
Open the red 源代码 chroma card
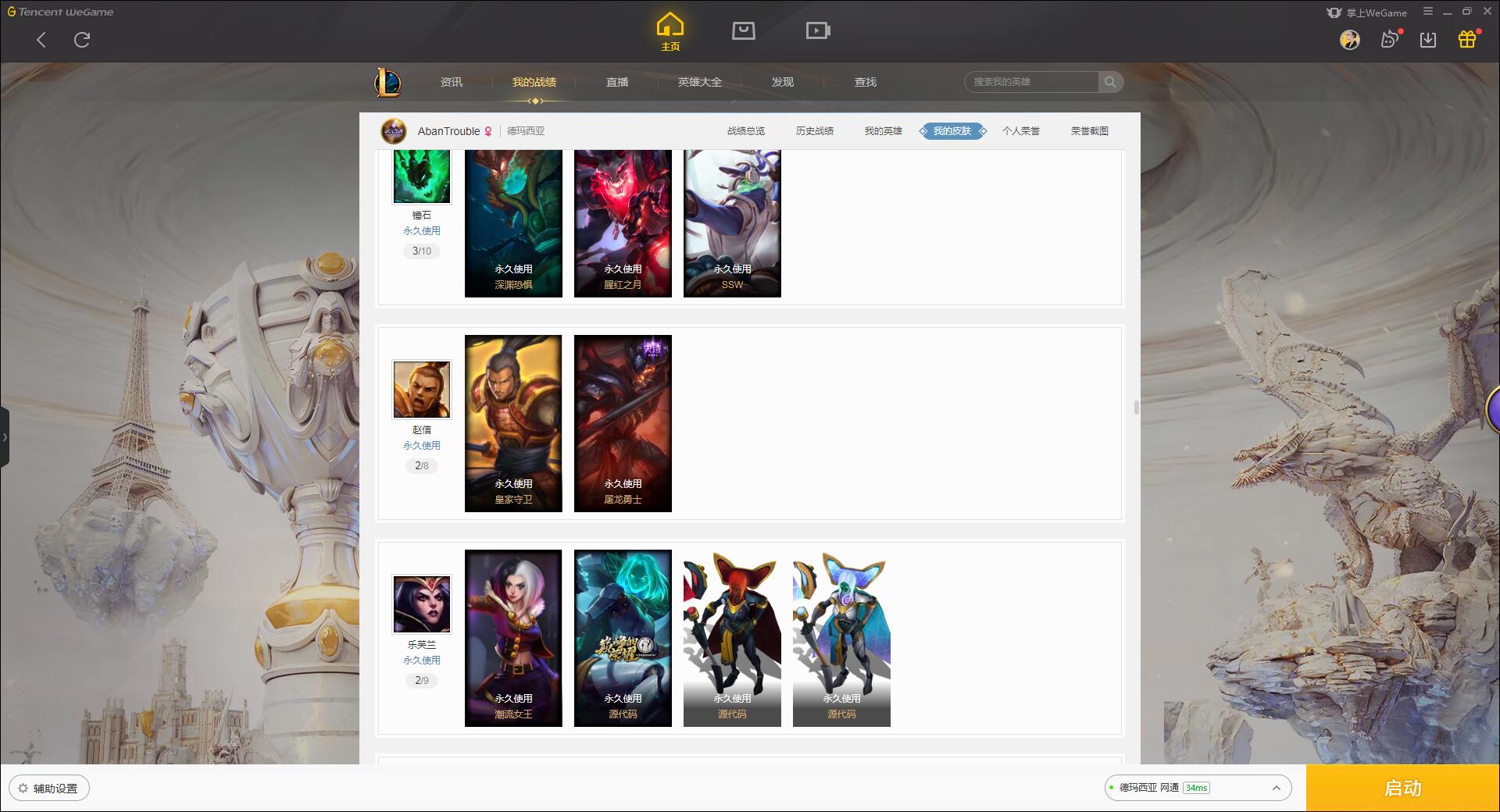tap(732, 638)
